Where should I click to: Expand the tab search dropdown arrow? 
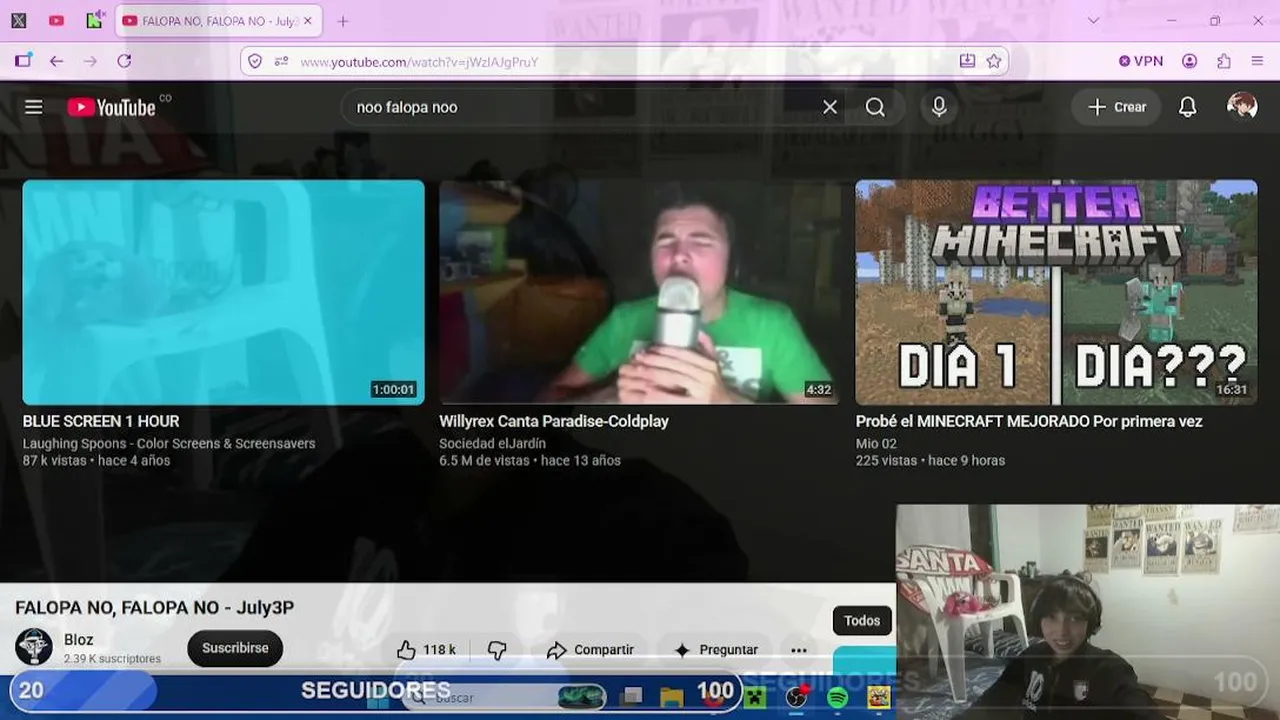point(1093,20)
